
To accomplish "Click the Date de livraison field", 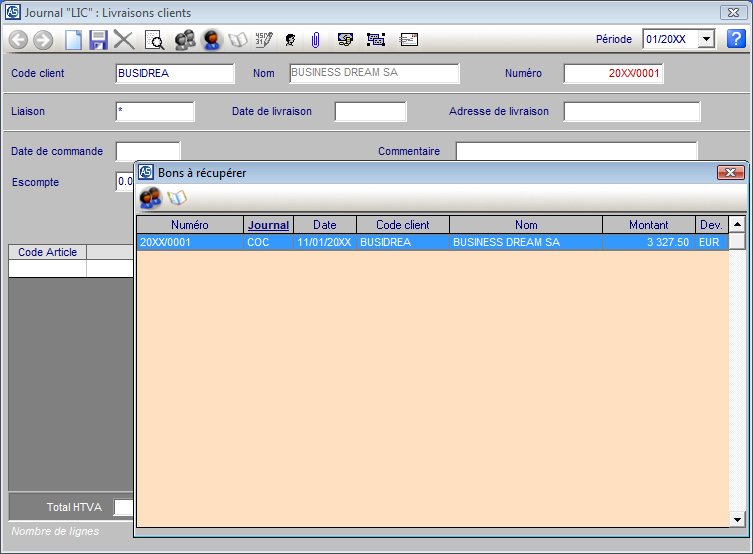I will (370, 112).
